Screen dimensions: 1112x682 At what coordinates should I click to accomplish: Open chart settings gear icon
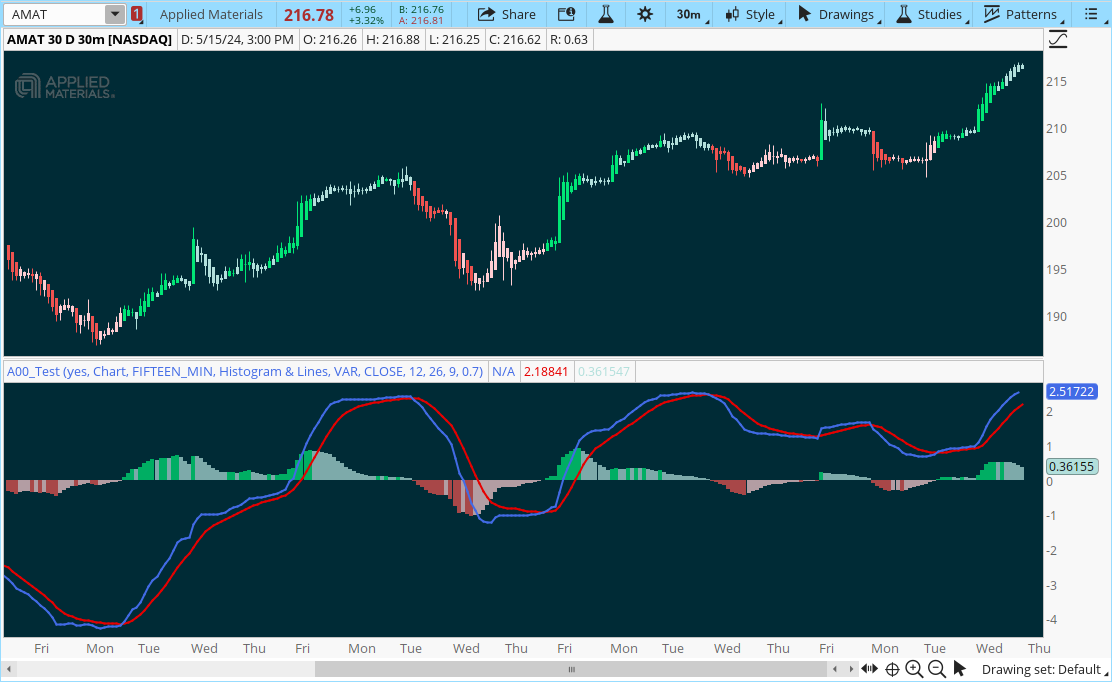645,14
